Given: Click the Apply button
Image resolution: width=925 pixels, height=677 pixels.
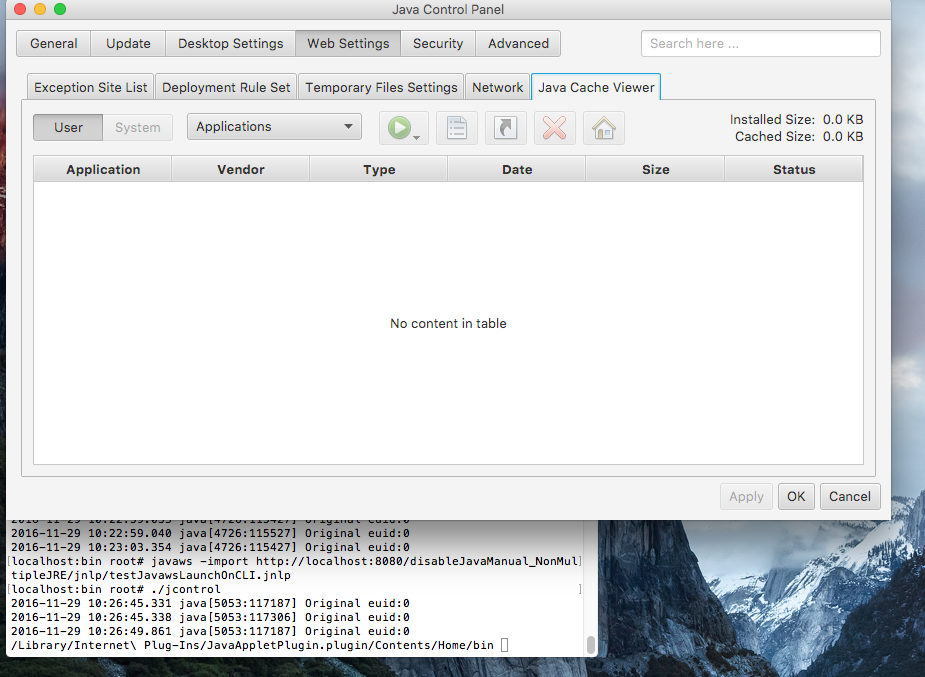Looking at the screenshot, I should [x=746, y=497].
